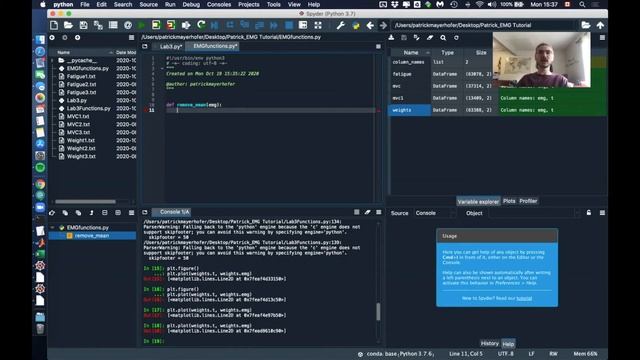Open a file with the folder icon
Screen dimensions: 640x360
tap(68, 25)
